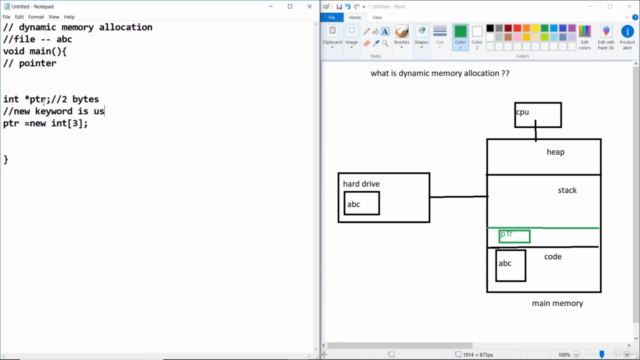Open the Image select group

click(x=351, y=37)
